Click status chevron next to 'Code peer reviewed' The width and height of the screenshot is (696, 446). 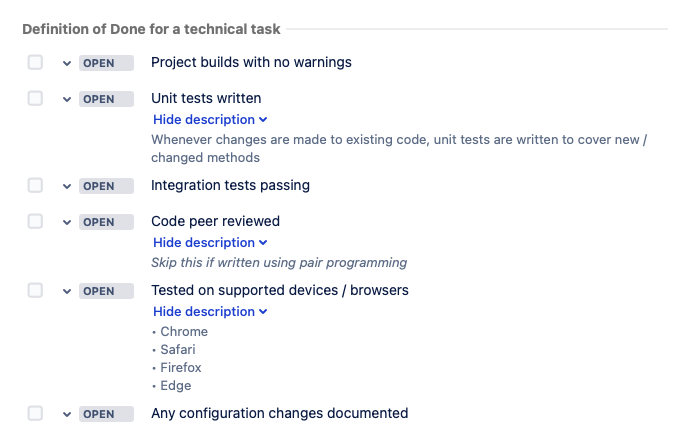pyautogui.click(x=67, y=222)
